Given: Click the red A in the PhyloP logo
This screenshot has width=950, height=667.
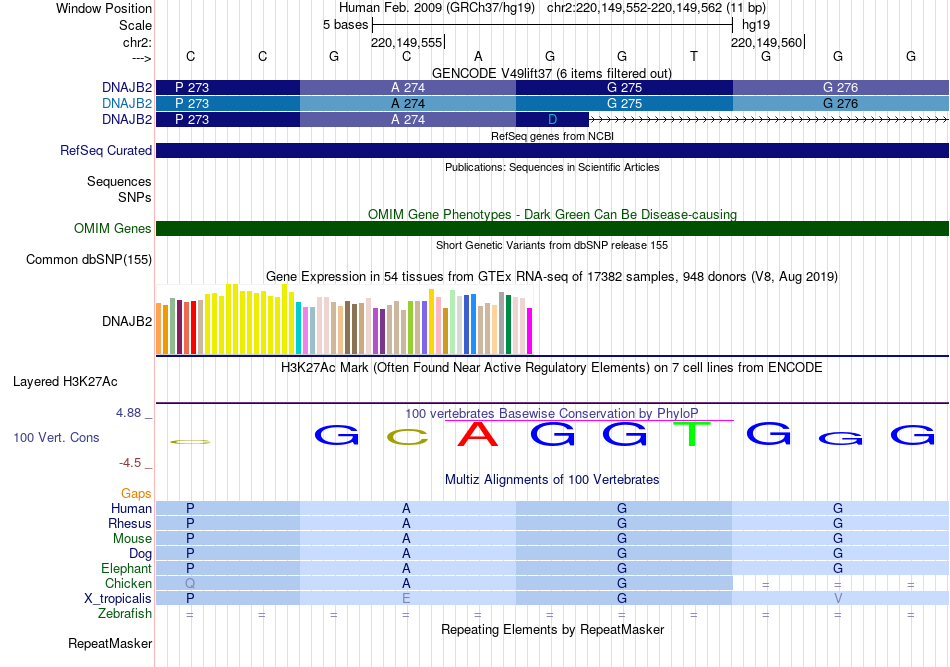Looking at the screenshot, I should (478, 434).
